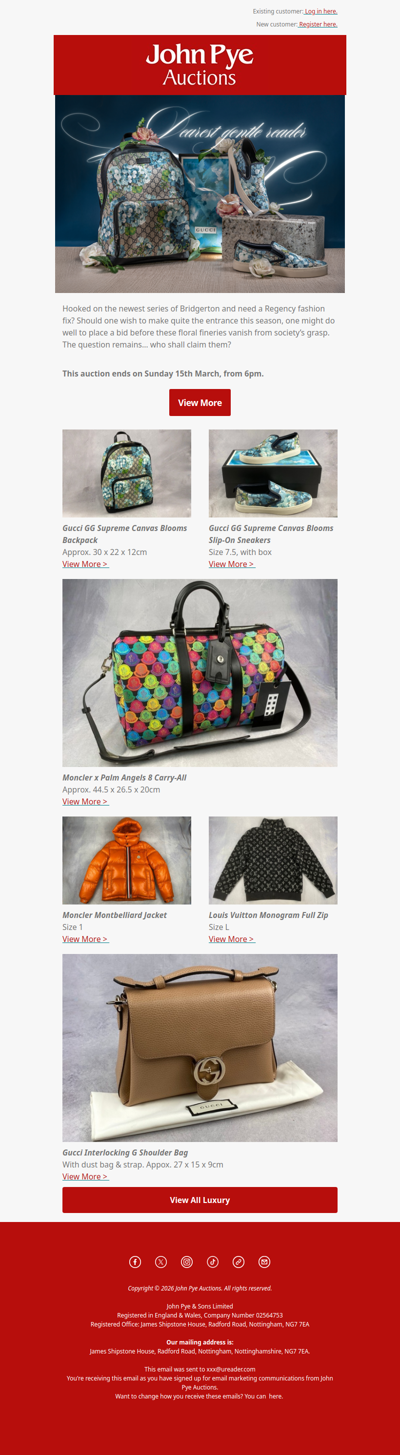The height and width of the screenshot is (1455, 400).
Task: Open the X (Twitter) social icon
Action: point(161,1262)
